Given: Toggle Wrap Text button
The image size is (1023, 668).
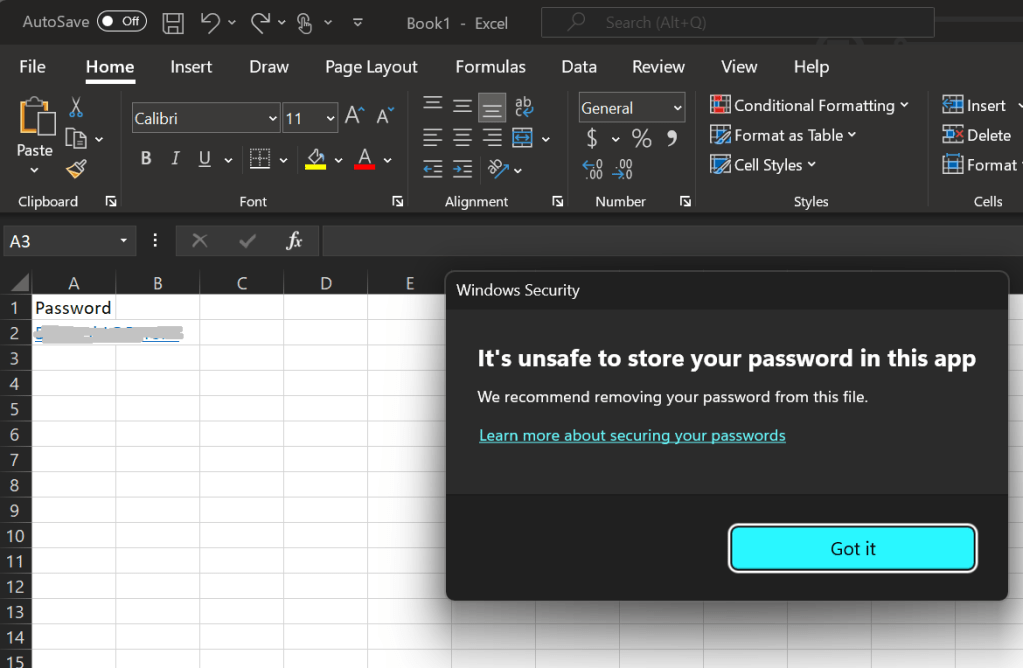Looking at the screenshot, I should pyautogui.click(x=523, y=107).
